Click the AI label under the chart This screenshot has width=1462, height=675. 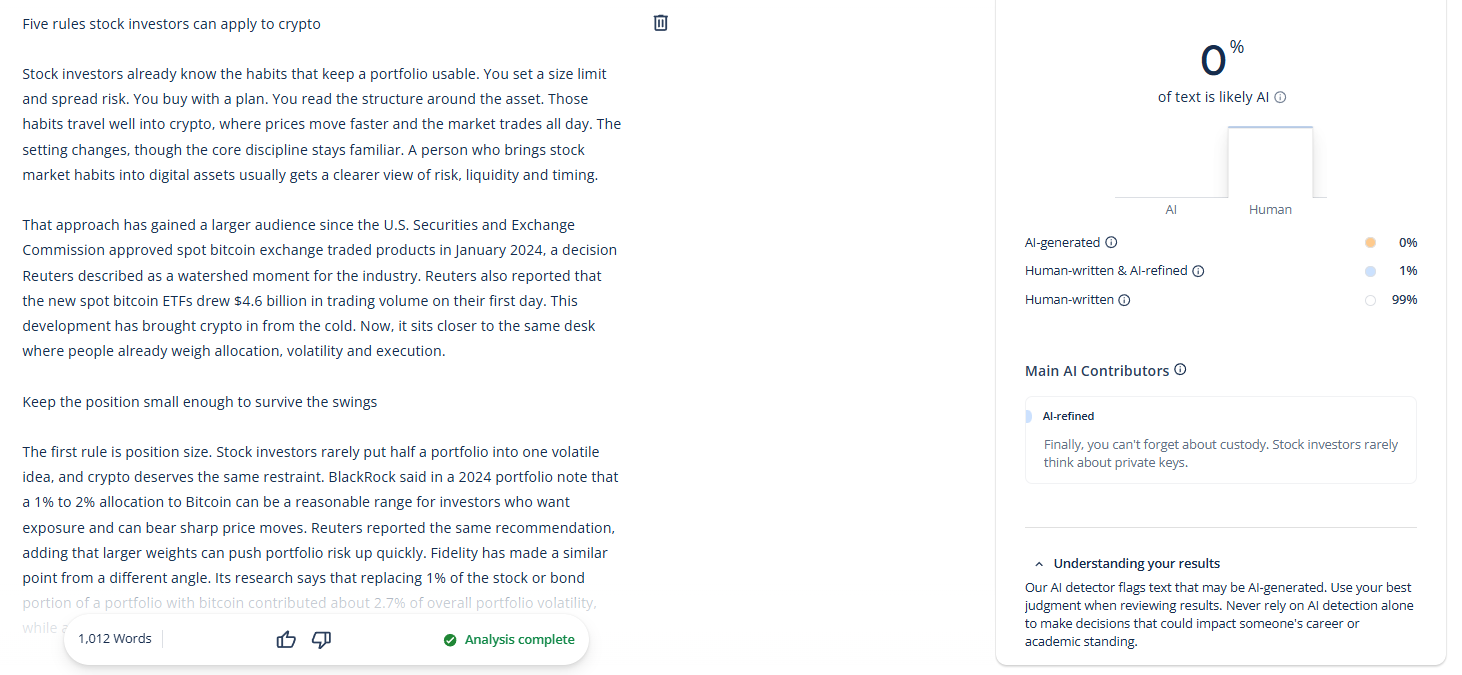click(1171, 210)
